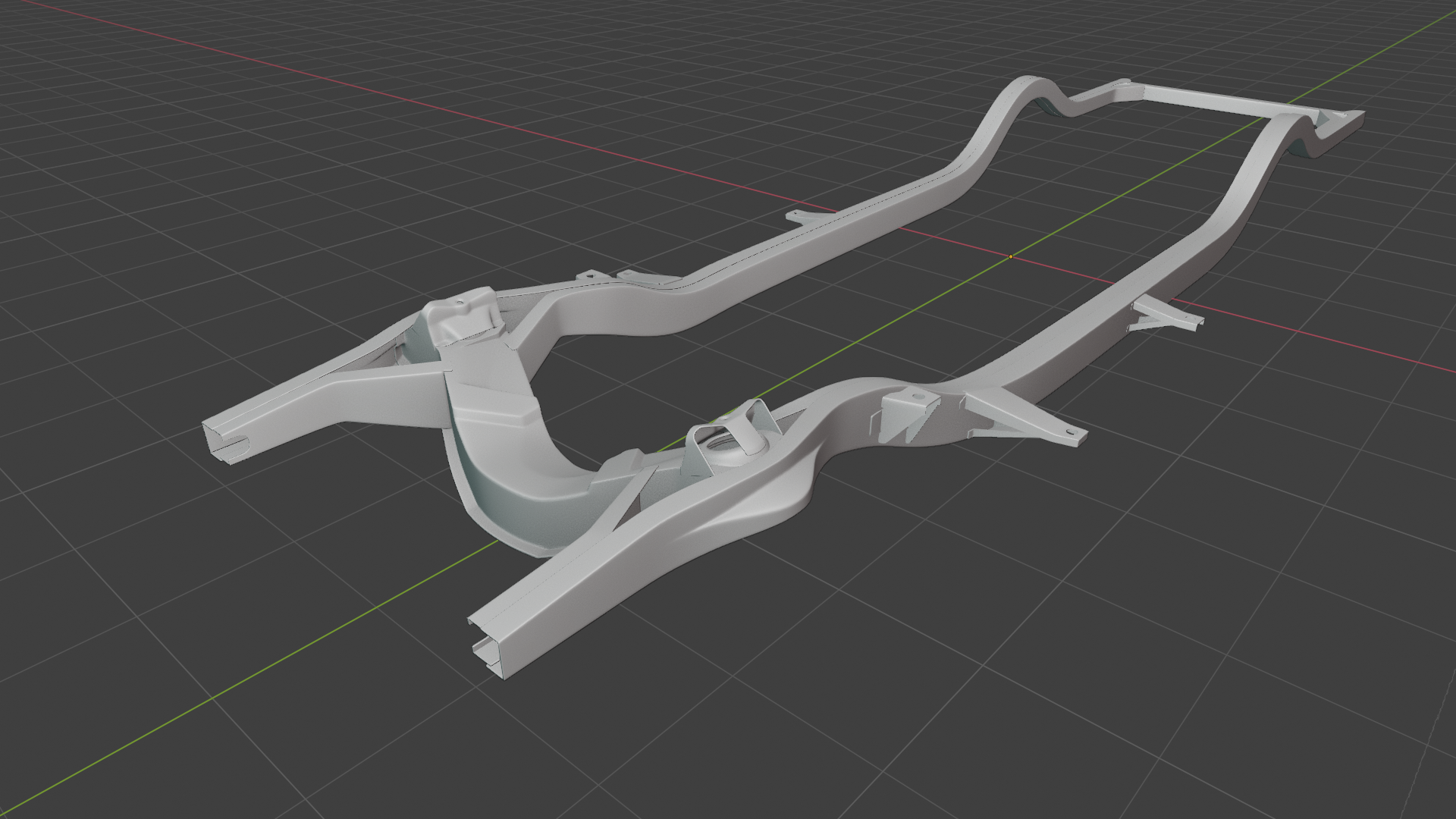The image size is (1456, 819).
Task: Select the left front spring tower mount
Action: pyautogui.click(x=461, y=317)
